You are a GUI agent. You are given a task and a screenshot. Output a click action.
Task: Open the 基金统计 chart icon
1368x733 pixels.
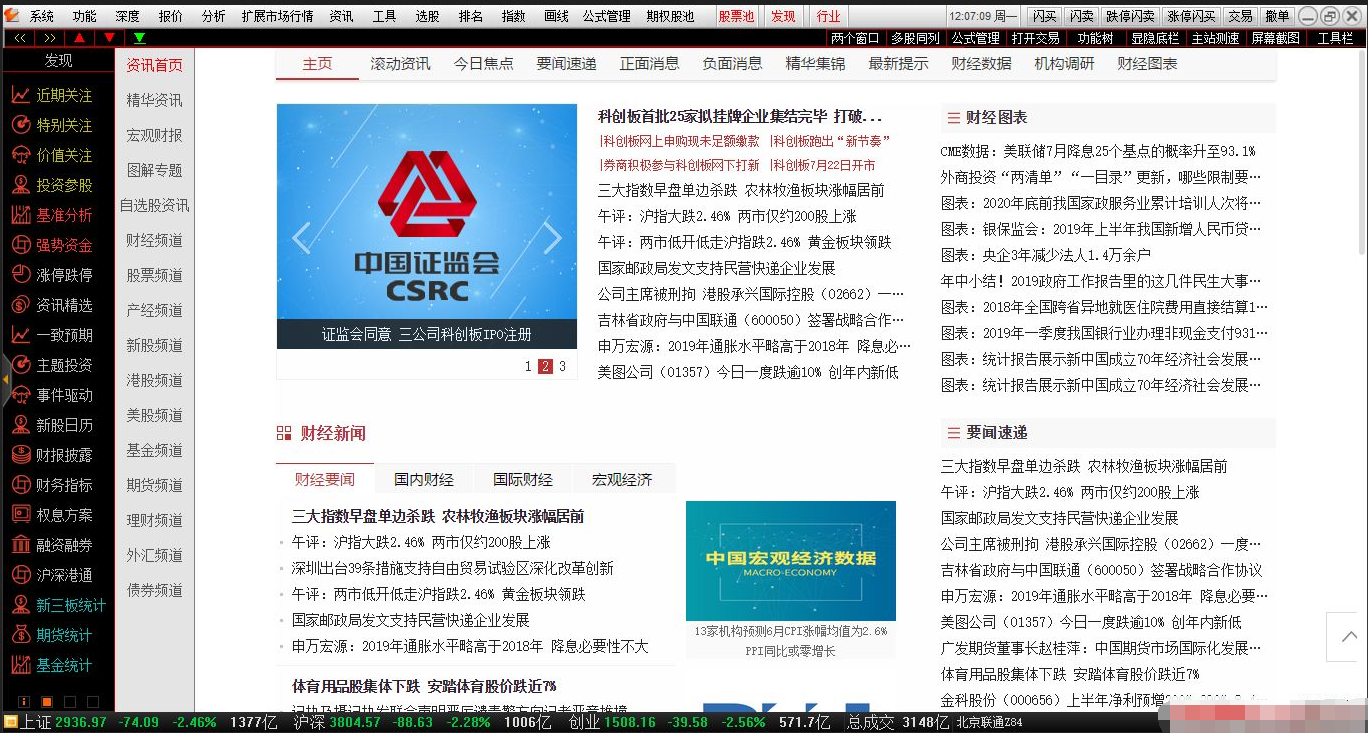pyautogui.click(x=20, y=665)
